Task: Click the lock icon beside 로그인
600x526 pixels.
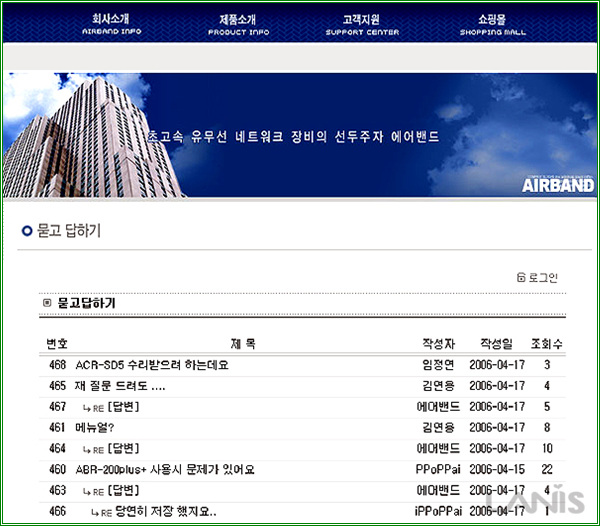Action: click(521, 277)
